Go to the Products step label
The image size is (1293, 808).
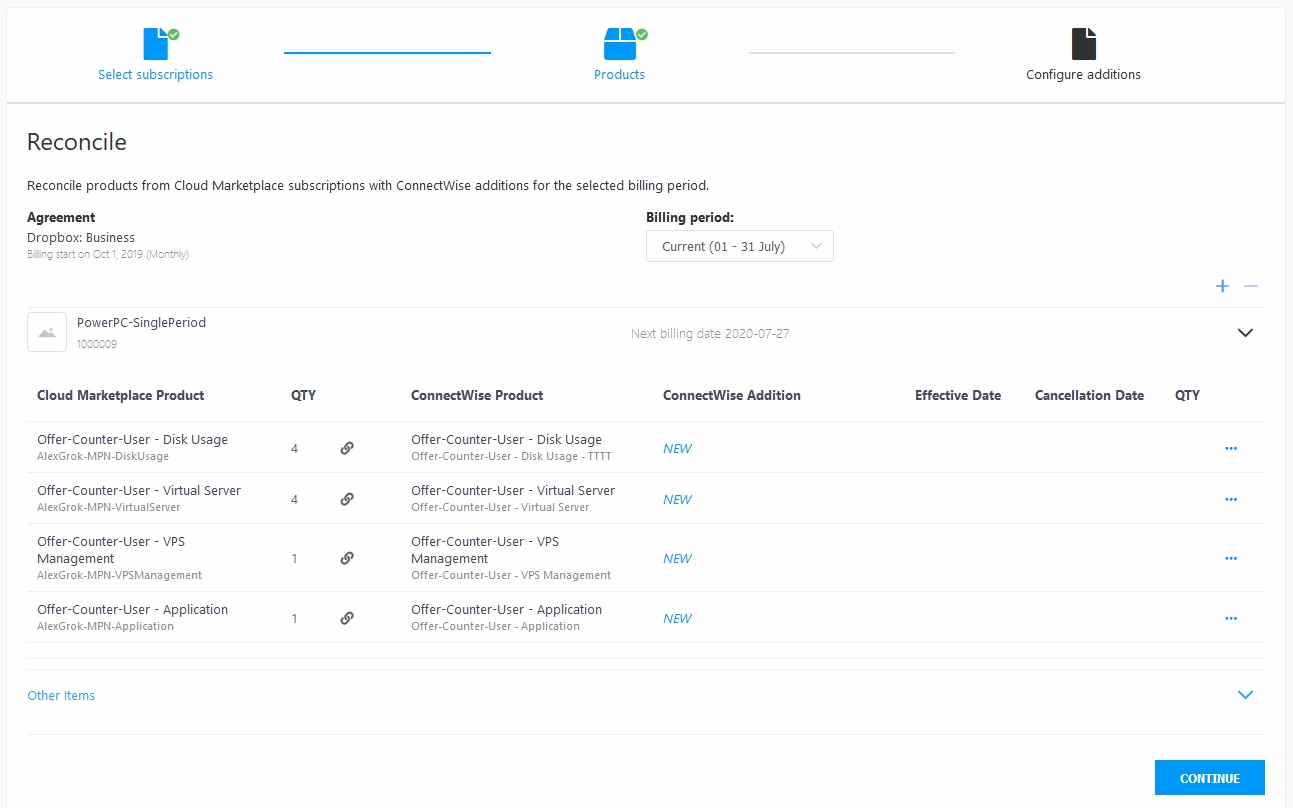pyautogui.click(x=619, y=75)
